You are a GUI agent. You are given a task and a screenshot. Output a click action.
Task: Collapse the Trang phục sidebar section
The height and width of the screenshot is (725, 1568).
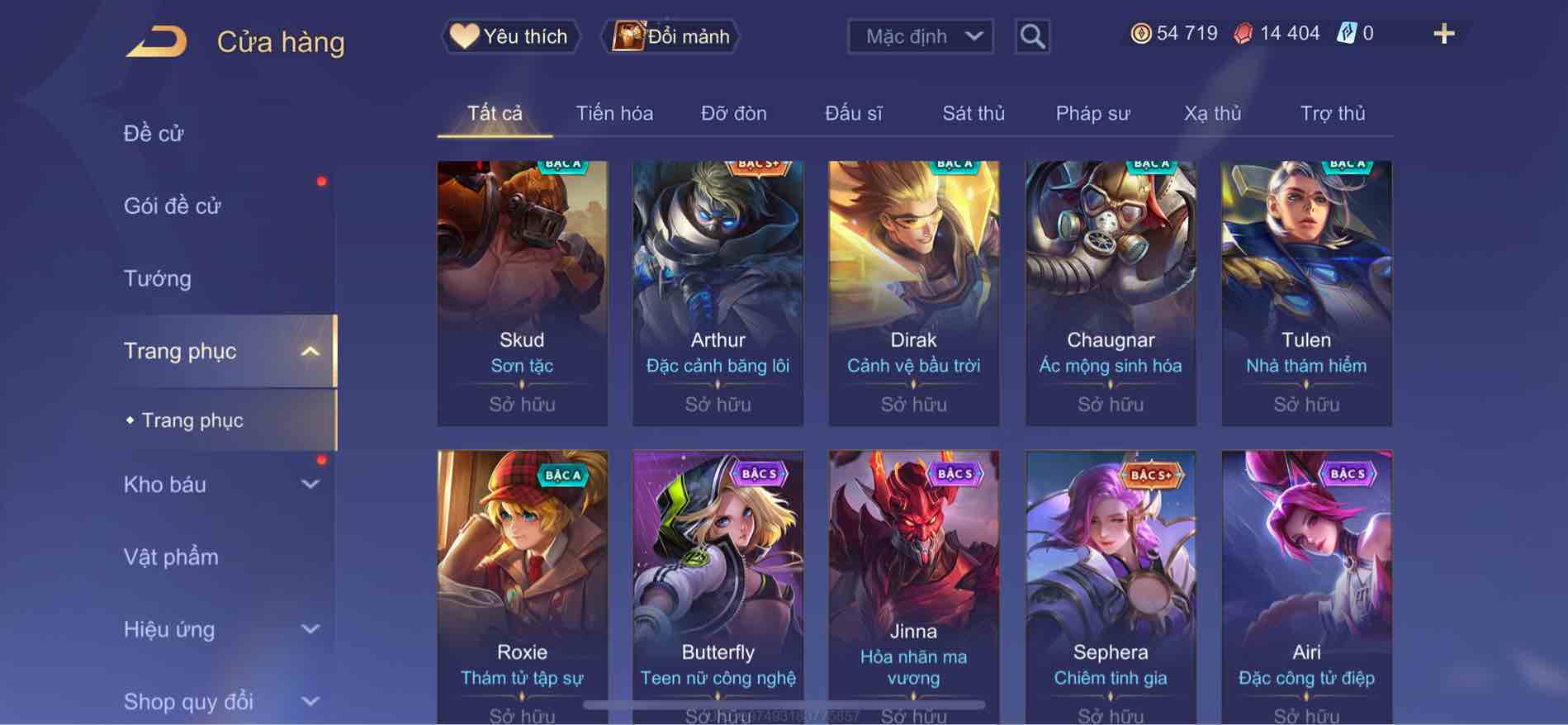tap(310, 351)
